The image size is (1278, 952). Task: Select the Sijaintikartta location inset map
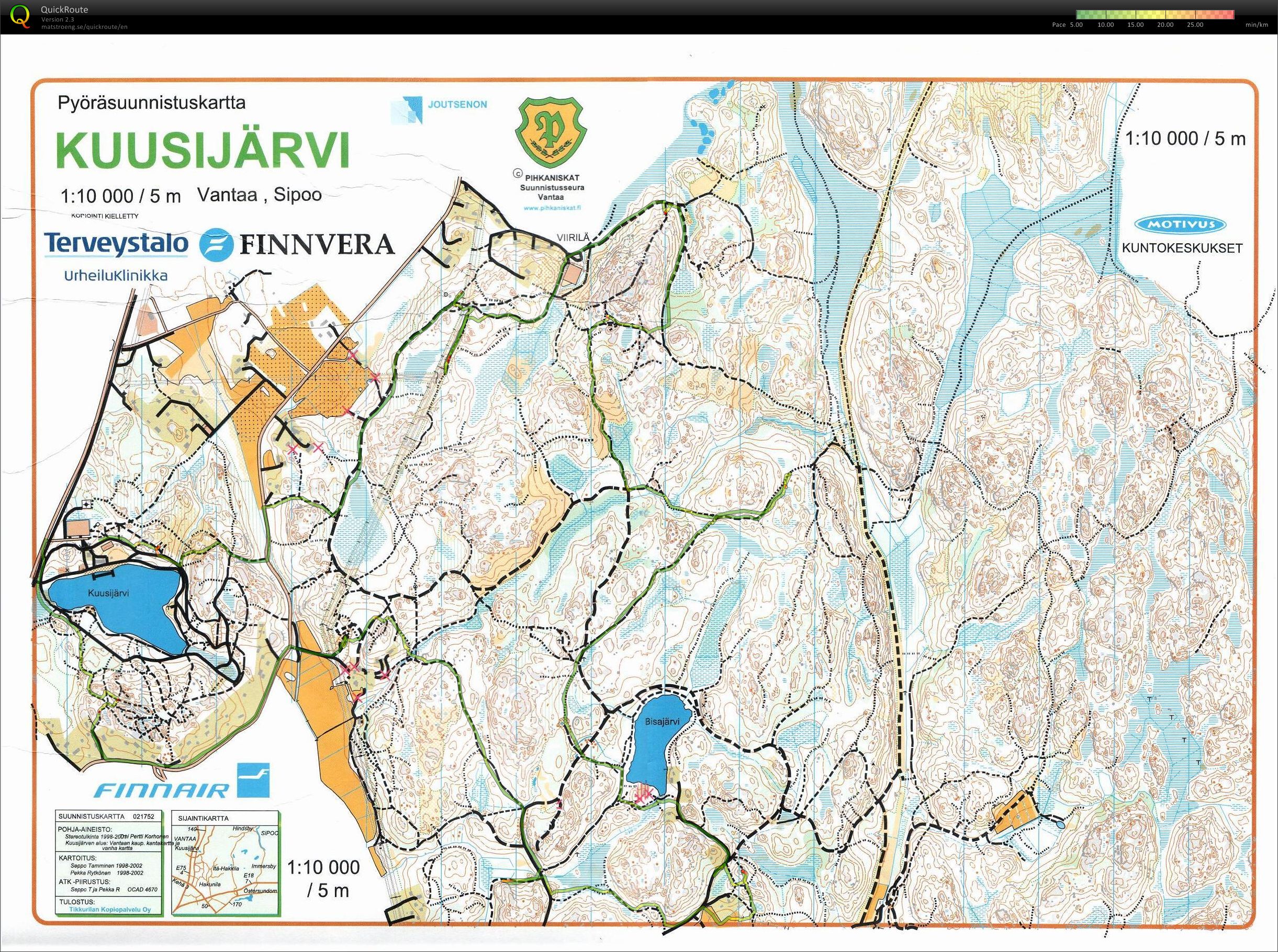coord(226,863)
